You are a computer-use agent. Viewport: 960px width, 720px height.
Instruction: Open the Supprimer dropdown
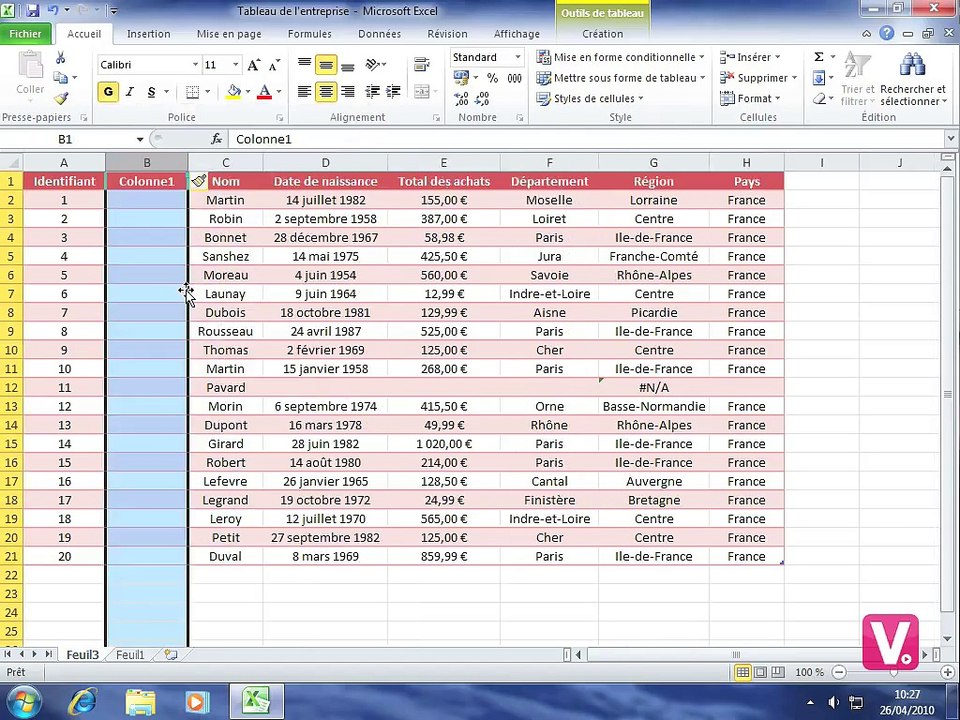758,78
